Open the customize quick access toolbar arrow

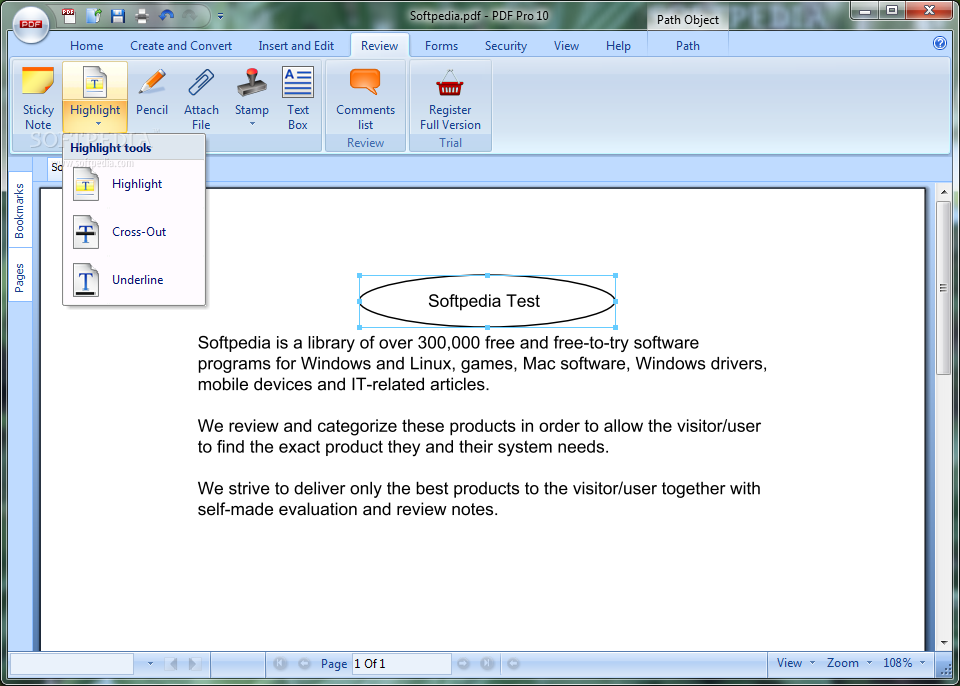pyautogui.click(x=220, y=17)
